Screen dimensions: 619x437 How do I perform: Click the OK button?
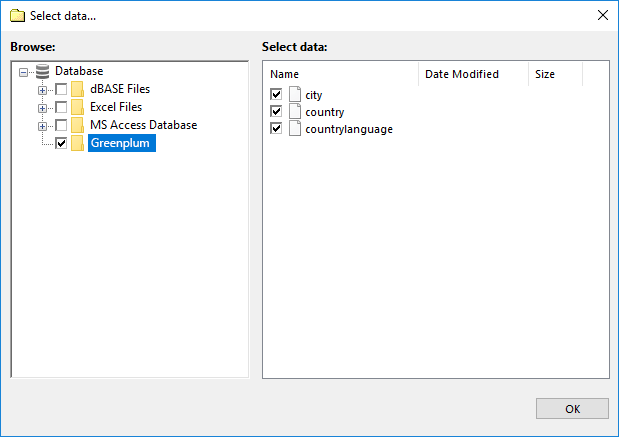coord(572,409)
